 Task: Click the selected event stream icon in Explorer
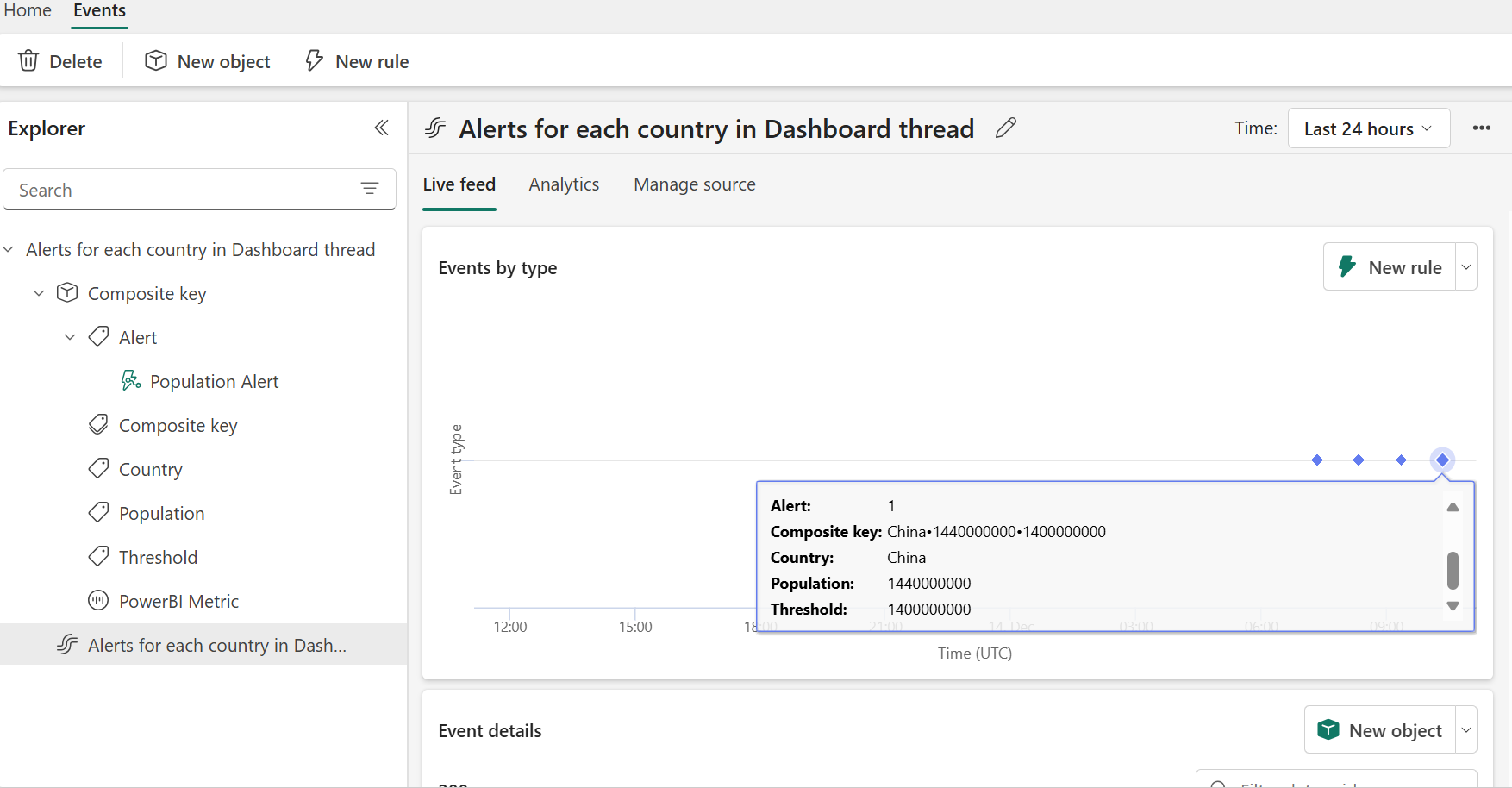tap(67, 645)
